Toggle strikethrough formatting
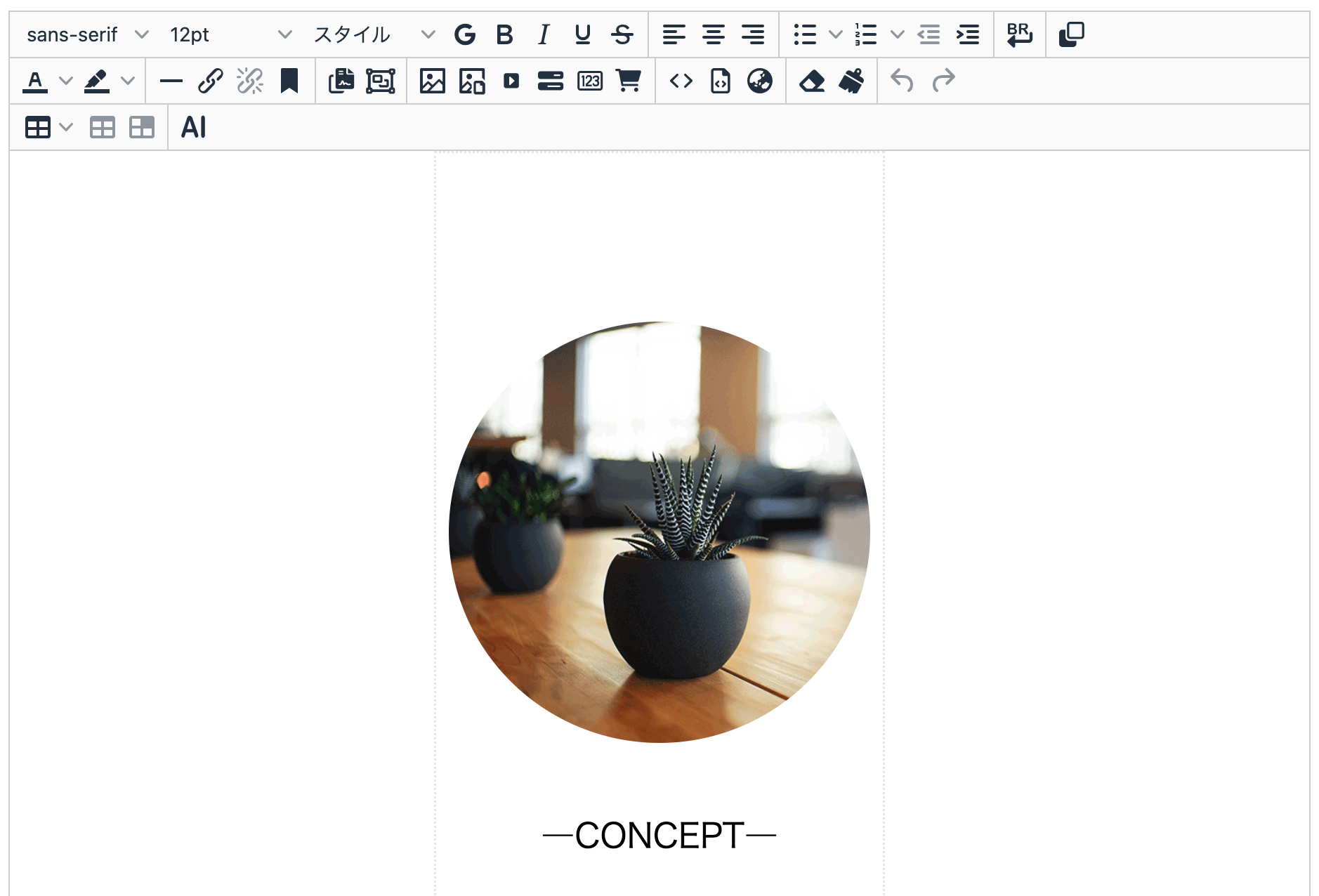This screenshot has width=1319, height=896. coord(622,34)
